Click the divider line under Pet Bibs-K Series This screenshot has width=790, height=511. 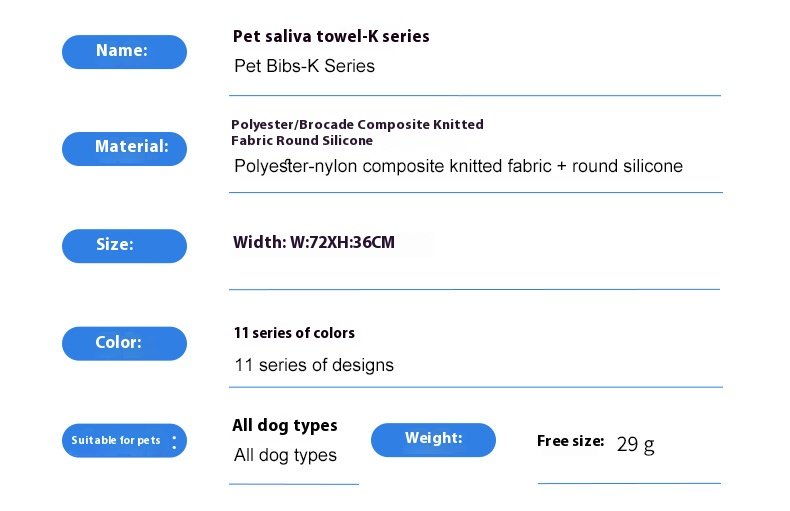(x=475, y=96)
